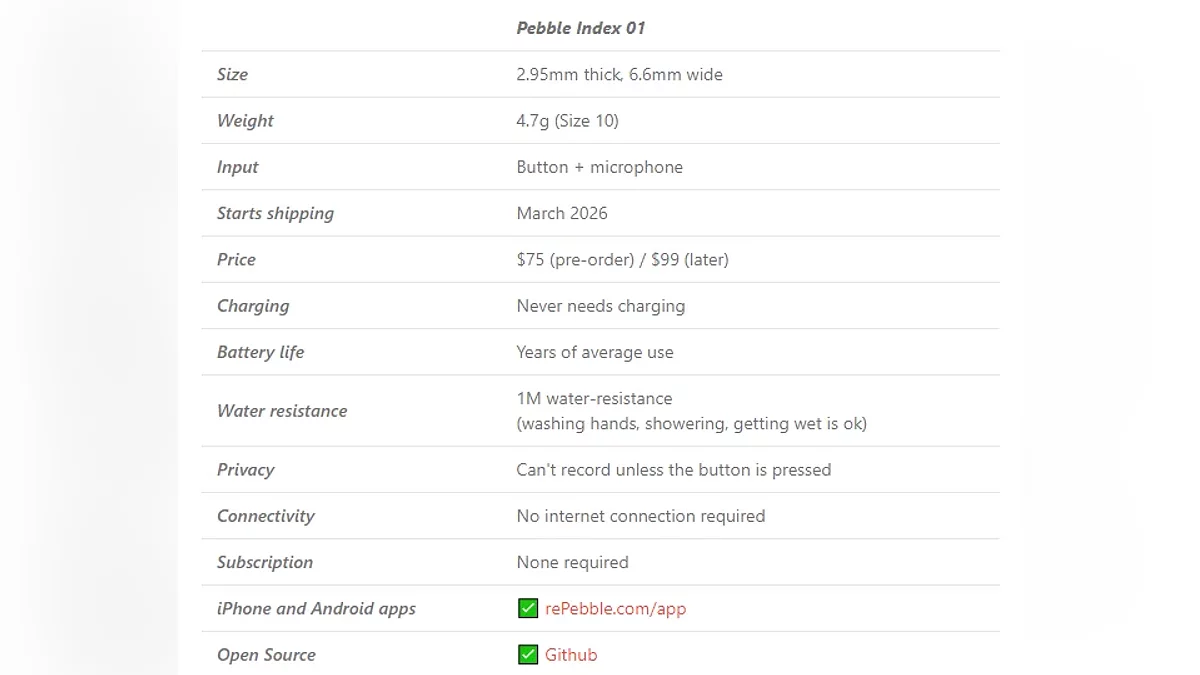Select the Size row label
This screenshot has height=675, width=1200.
[232, 74]
